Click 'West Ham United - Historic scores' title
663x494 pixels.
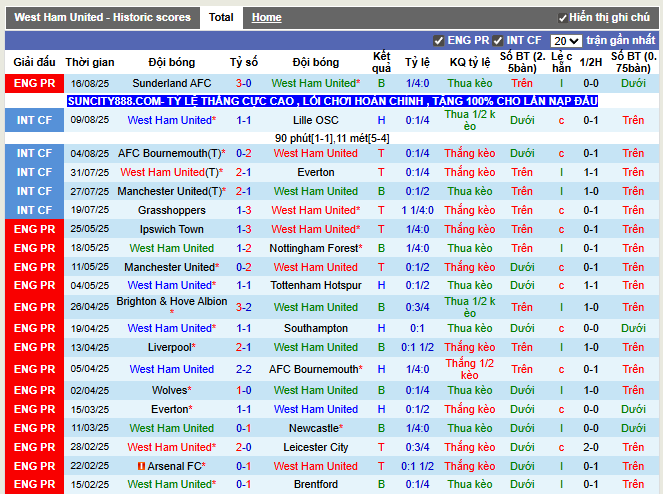click(x=102, y=17)
